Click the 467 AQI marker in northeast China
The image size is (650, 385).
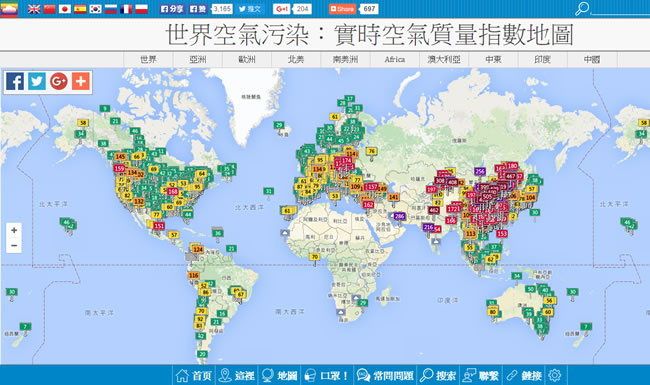(x=511, y=176)
